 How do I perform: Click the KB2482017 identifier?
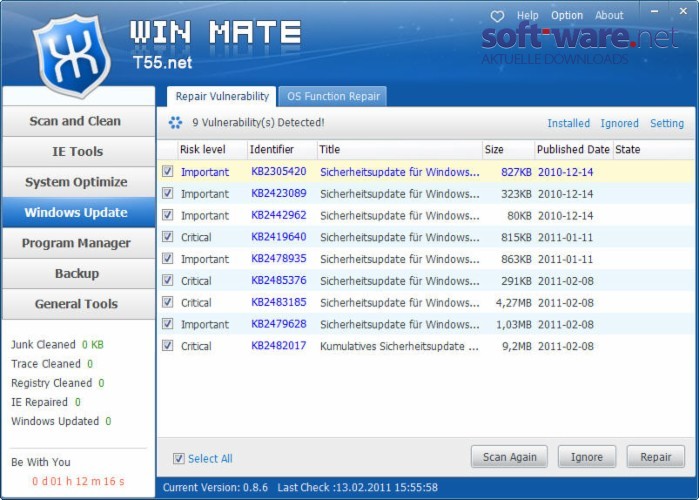279,346
